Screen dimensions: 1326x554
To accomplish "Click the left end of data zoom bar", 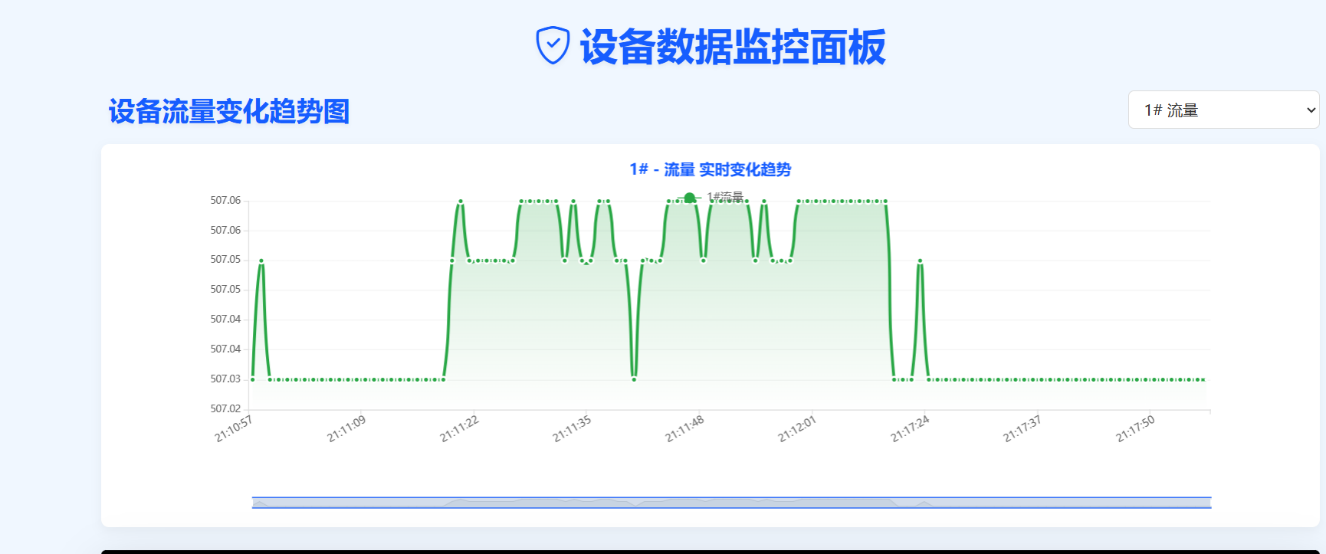I will pos(253,502).
